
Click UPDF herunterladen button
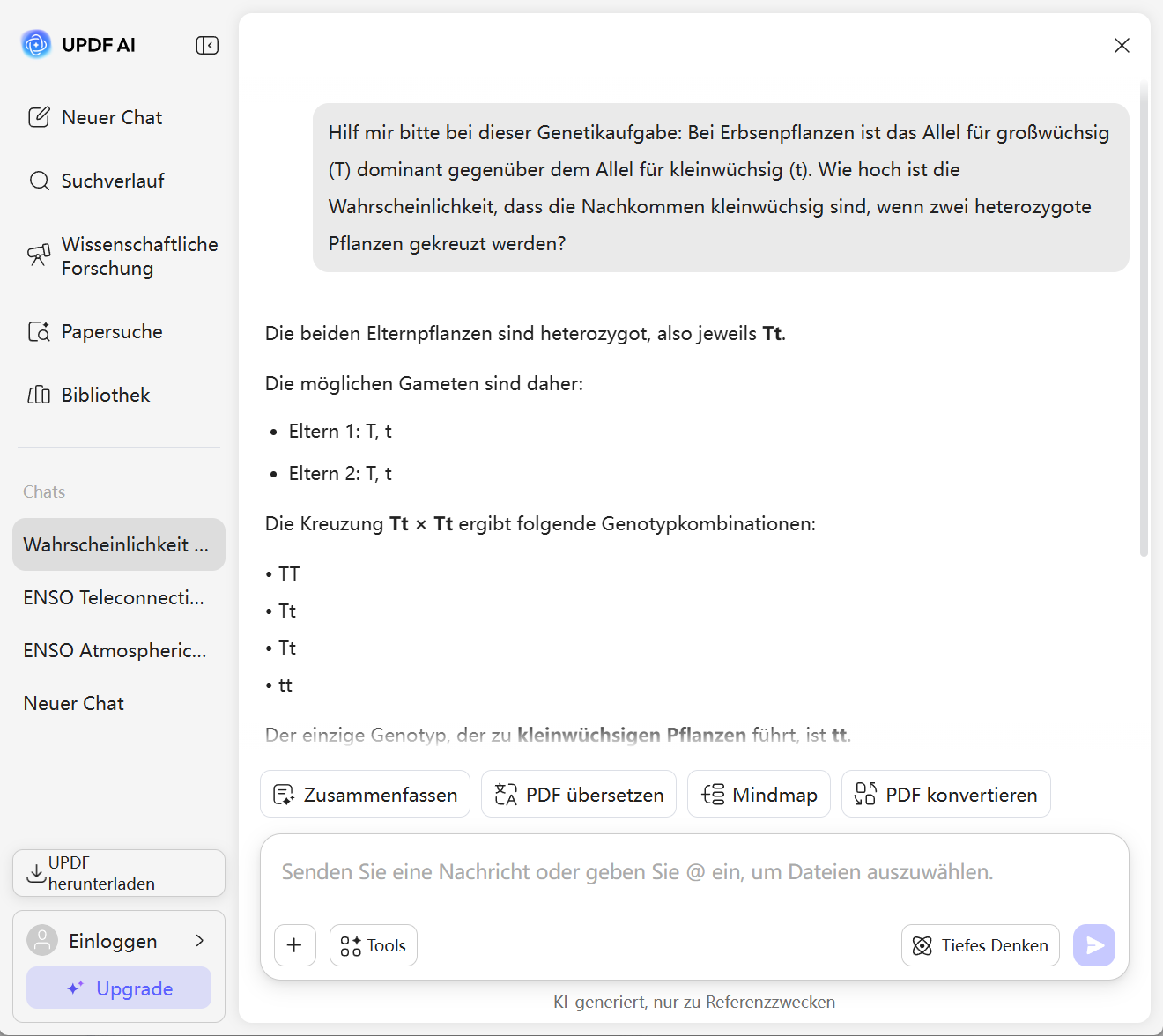click(x=119, y=873)
